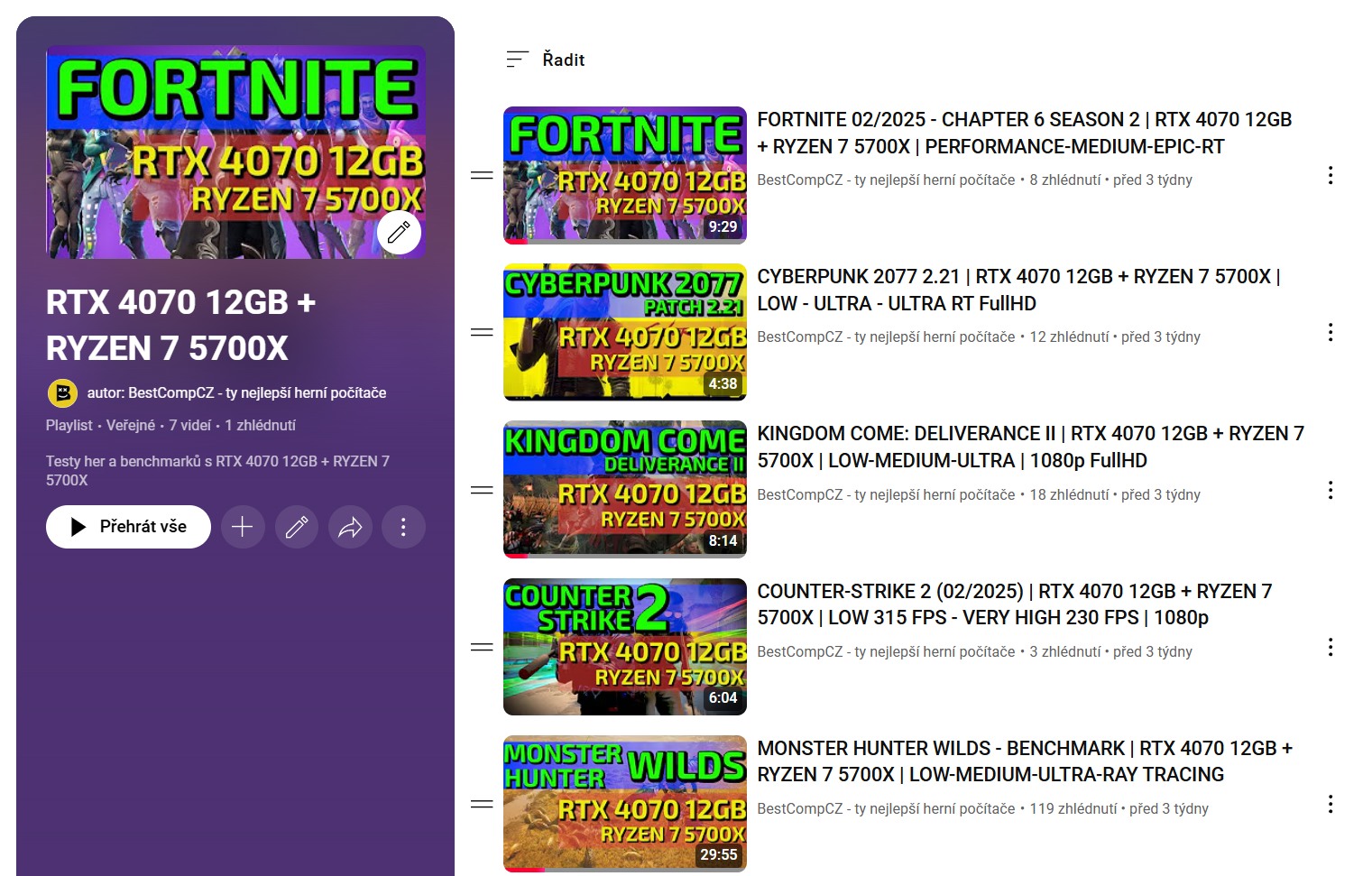Open the Kingdom Come Deliverance II thumbnail
The width and height of the screenshot is (1372, 876).
click(625, 489)
